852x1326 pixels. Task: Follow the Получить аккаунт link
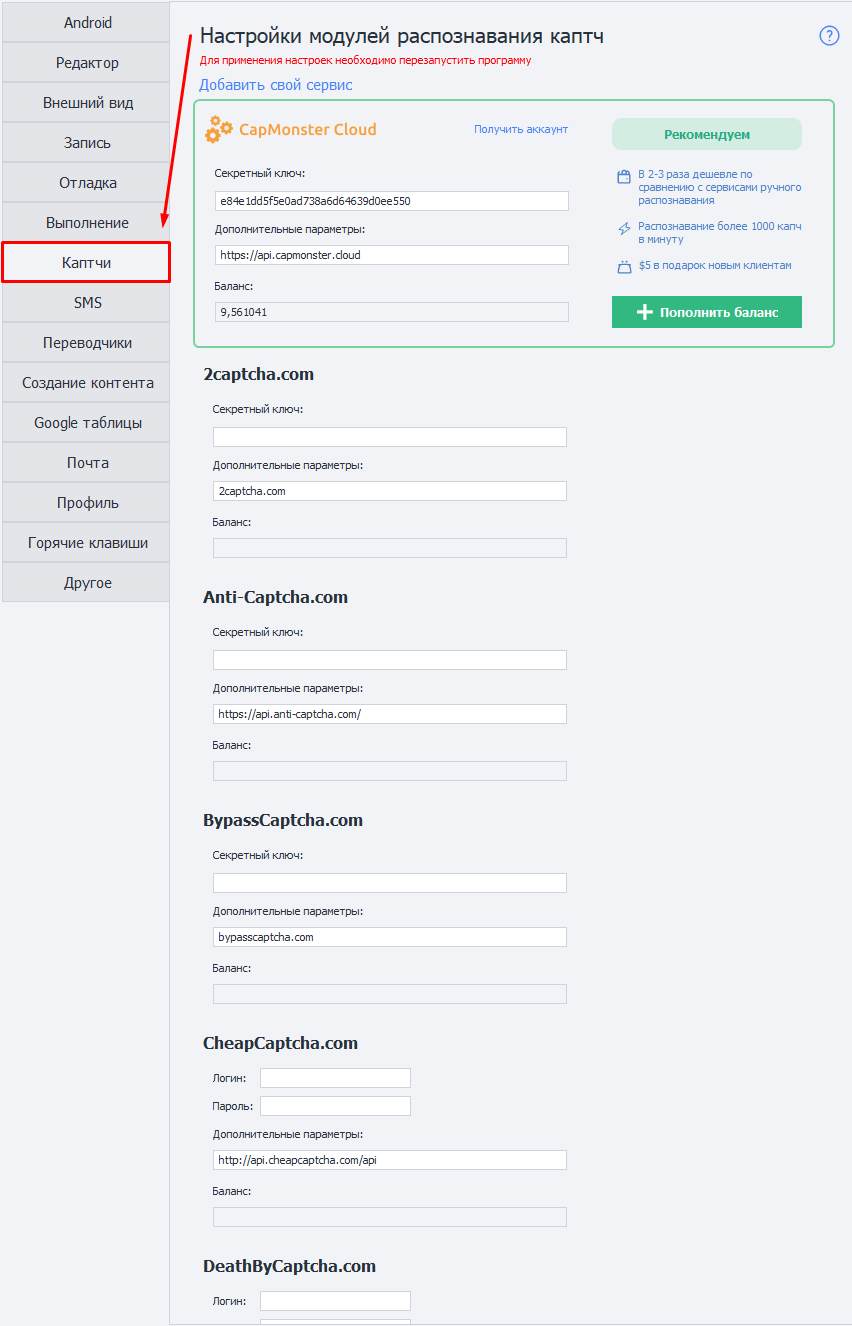click(x=520, y=129)
